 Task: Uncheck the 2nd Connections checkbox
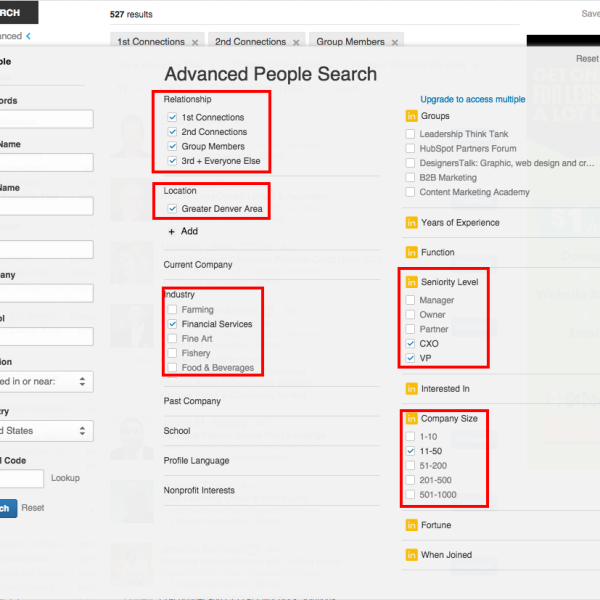pyautogui.click(x=173, y=132)
